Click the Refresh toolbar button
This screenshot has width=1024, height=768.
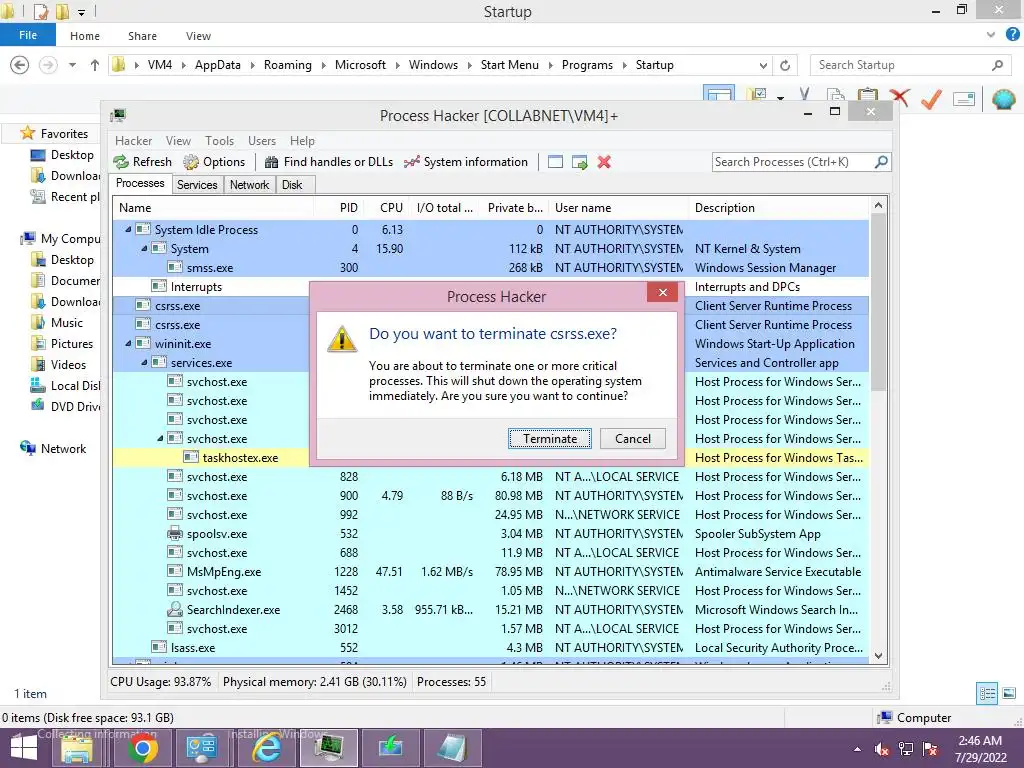[x=142, y=162]
